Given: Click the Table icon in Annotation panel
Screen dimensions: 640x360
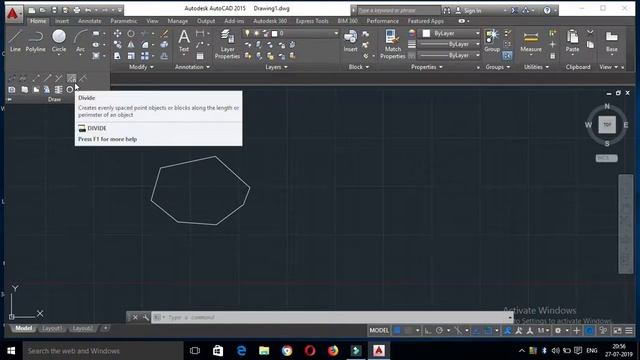Looking at the screenshot, I should click(200, 56).
